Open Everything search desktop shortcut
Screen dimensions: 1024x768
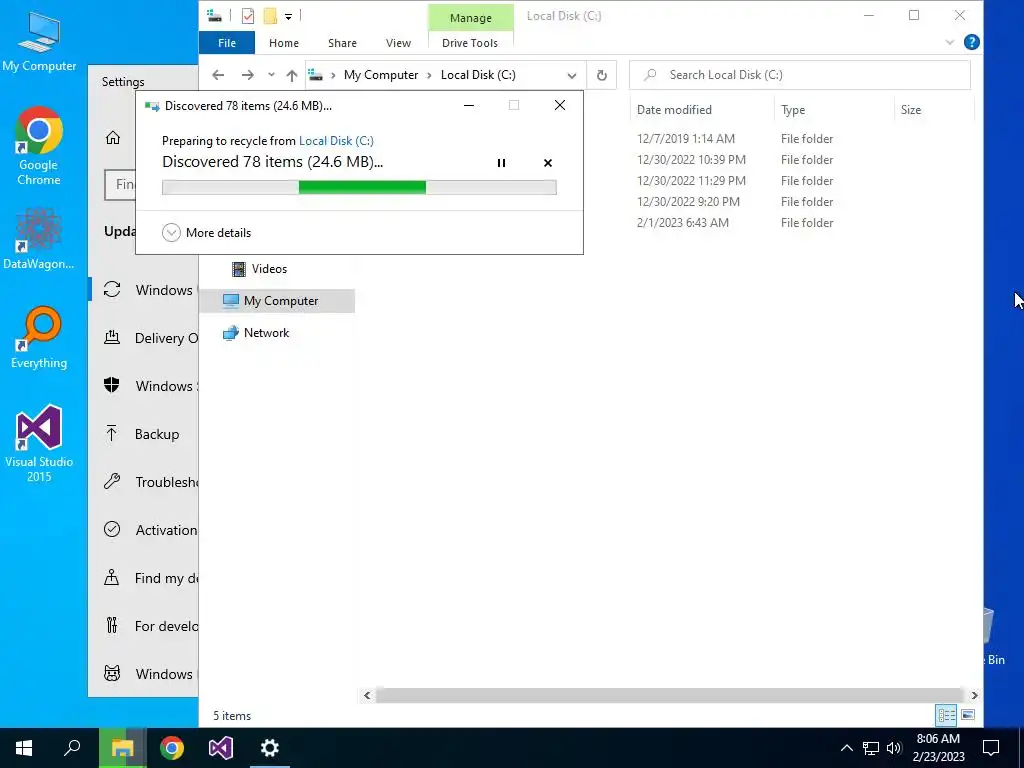pos(39,338)
